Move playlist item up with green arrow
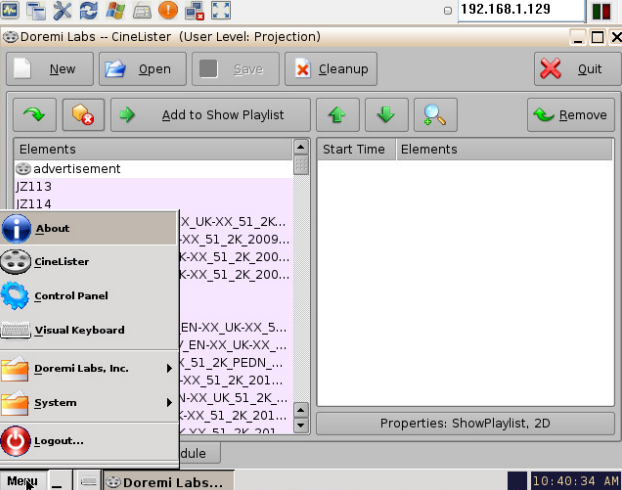622x490 pixels. click(338, 115)
